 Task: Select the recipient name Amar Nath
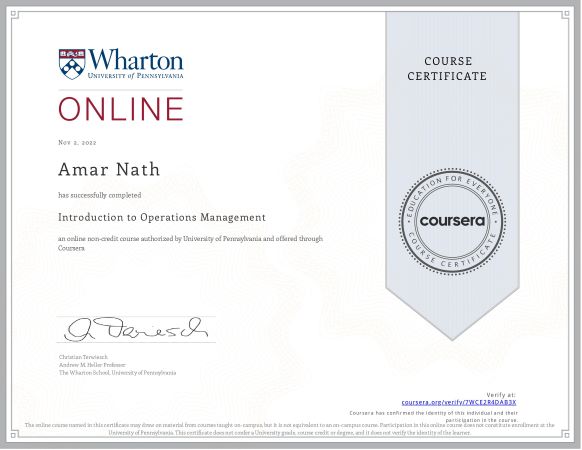109,169
